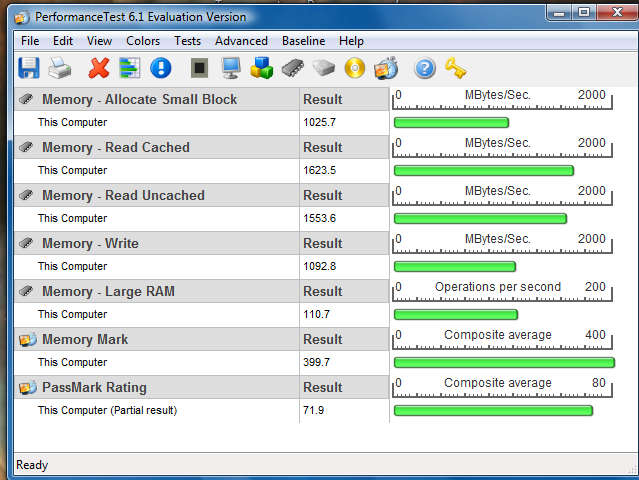
Task: Open the View menu
Action: [99, 41]
